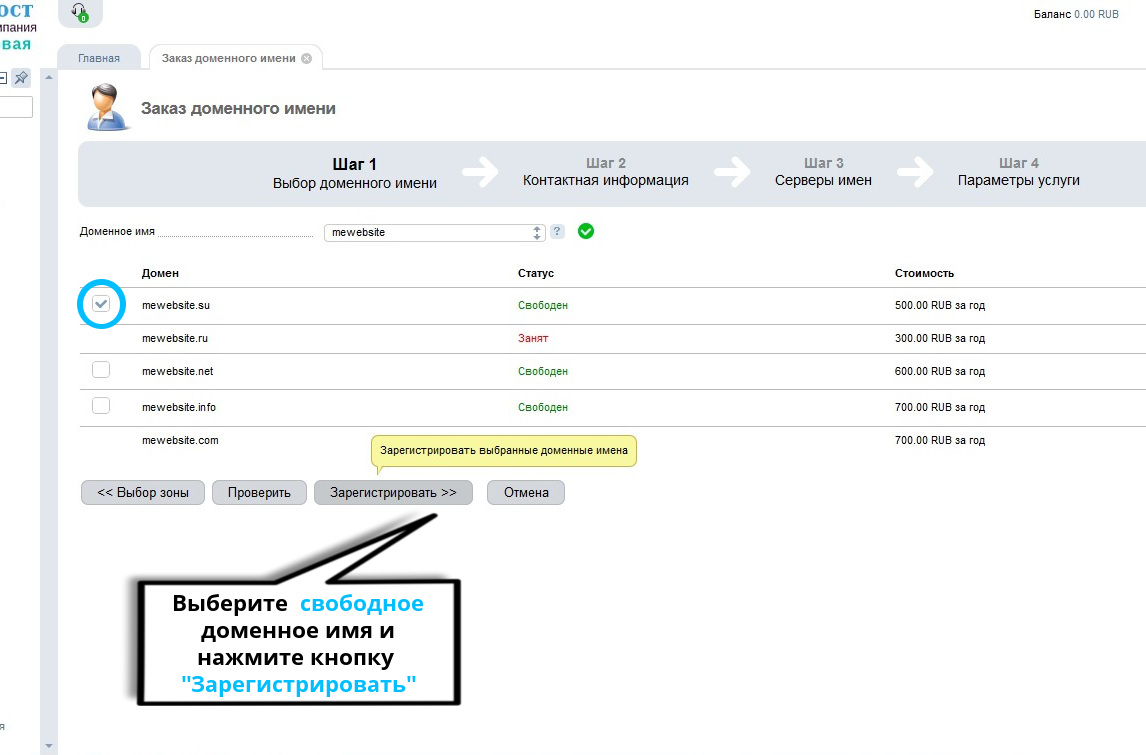1146x755 pixels.
Task: Click the Стоимость column header
Action: pyautogui.click(x=925, y=273)
